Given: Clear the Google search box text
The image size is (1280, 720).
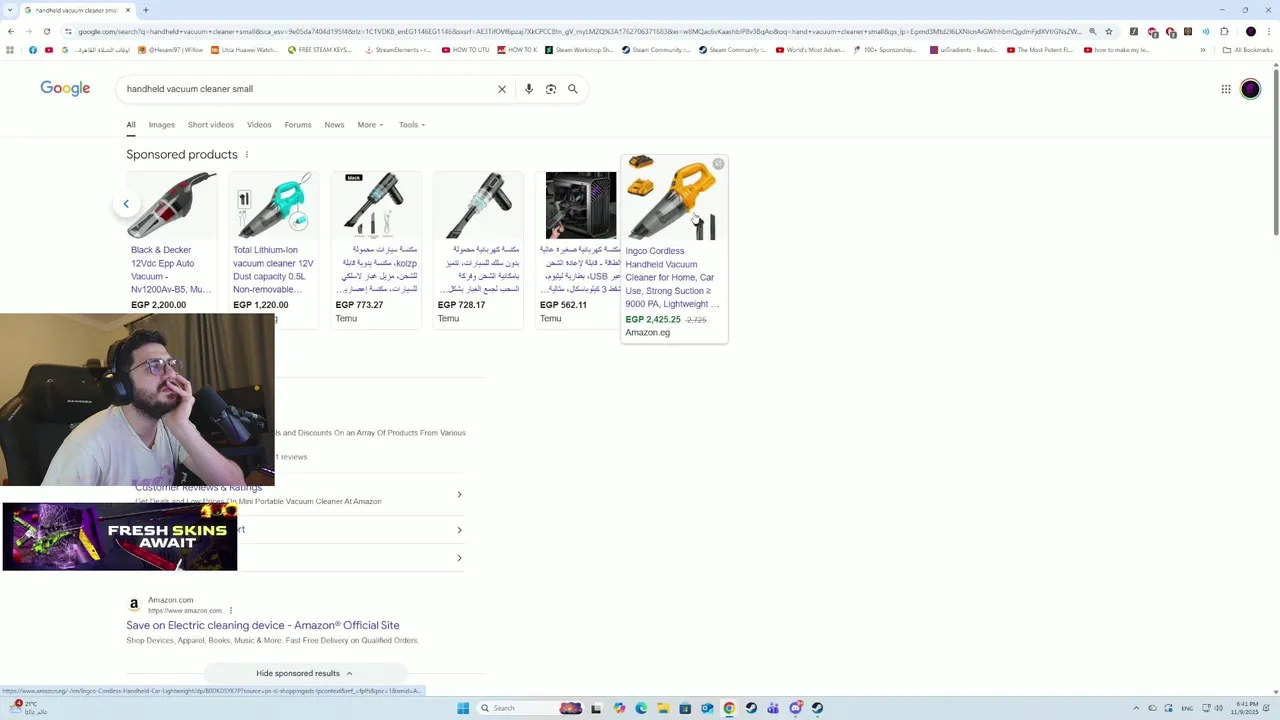Looking at the screenshot, I should point(502,89).
